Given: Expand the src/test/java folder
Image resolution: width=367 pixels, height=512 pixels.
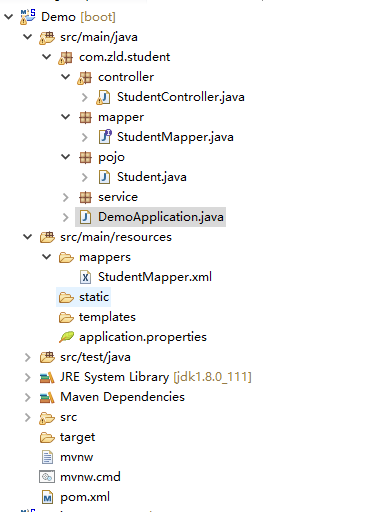Looking at the screenshot, I should (x=28, y=357).
